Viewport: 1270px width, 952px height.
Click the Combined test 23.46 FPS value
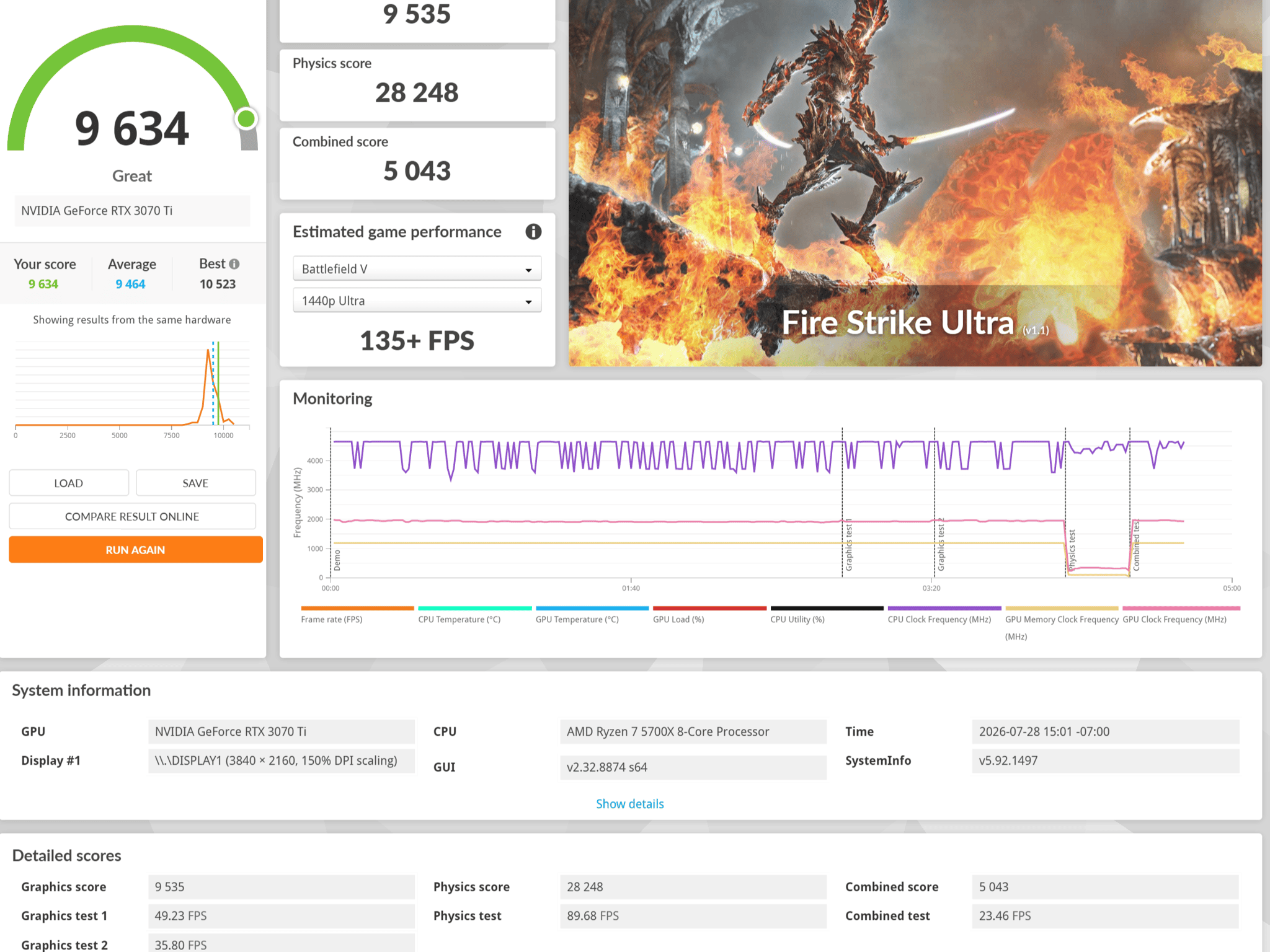pyautogui.click(x=1105, y=916)
